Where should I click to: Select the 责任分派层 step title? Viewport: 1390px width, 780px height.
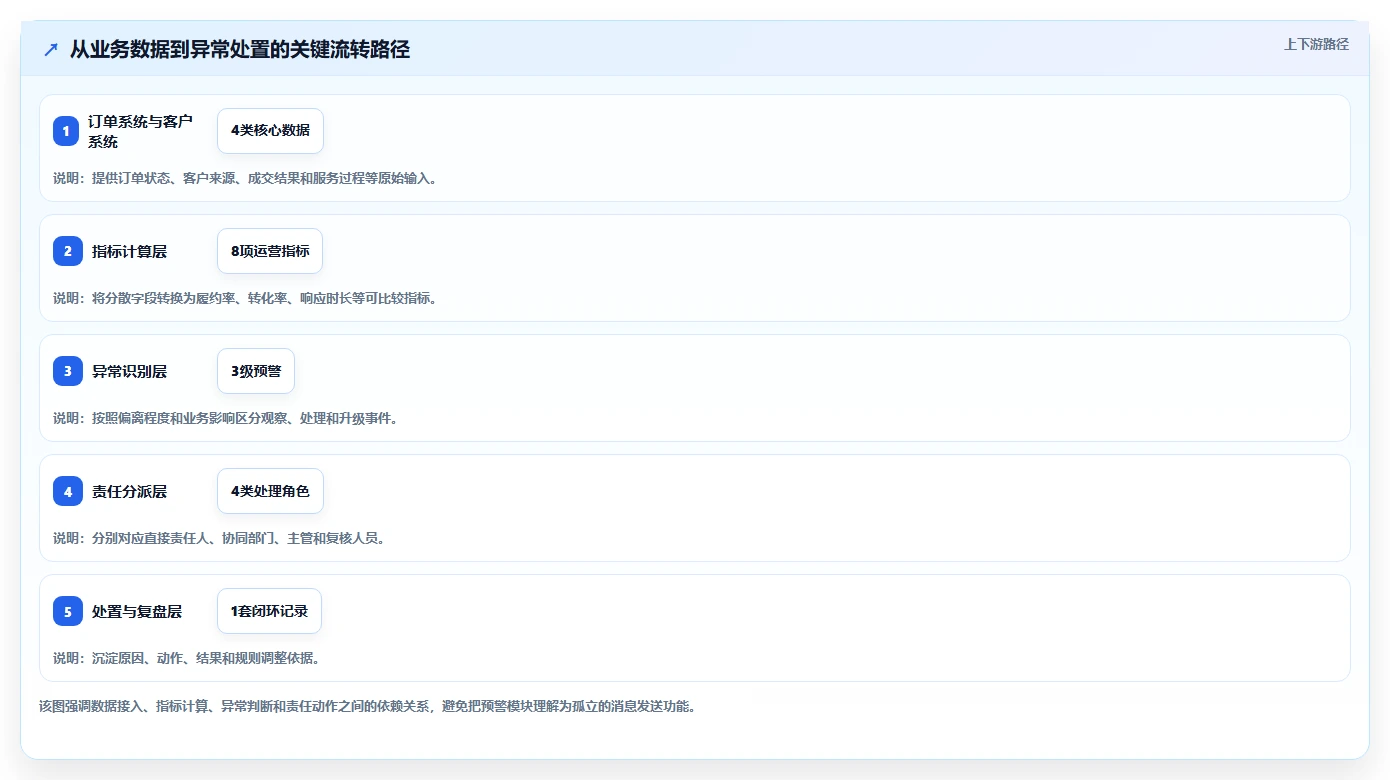pos(129,492)
